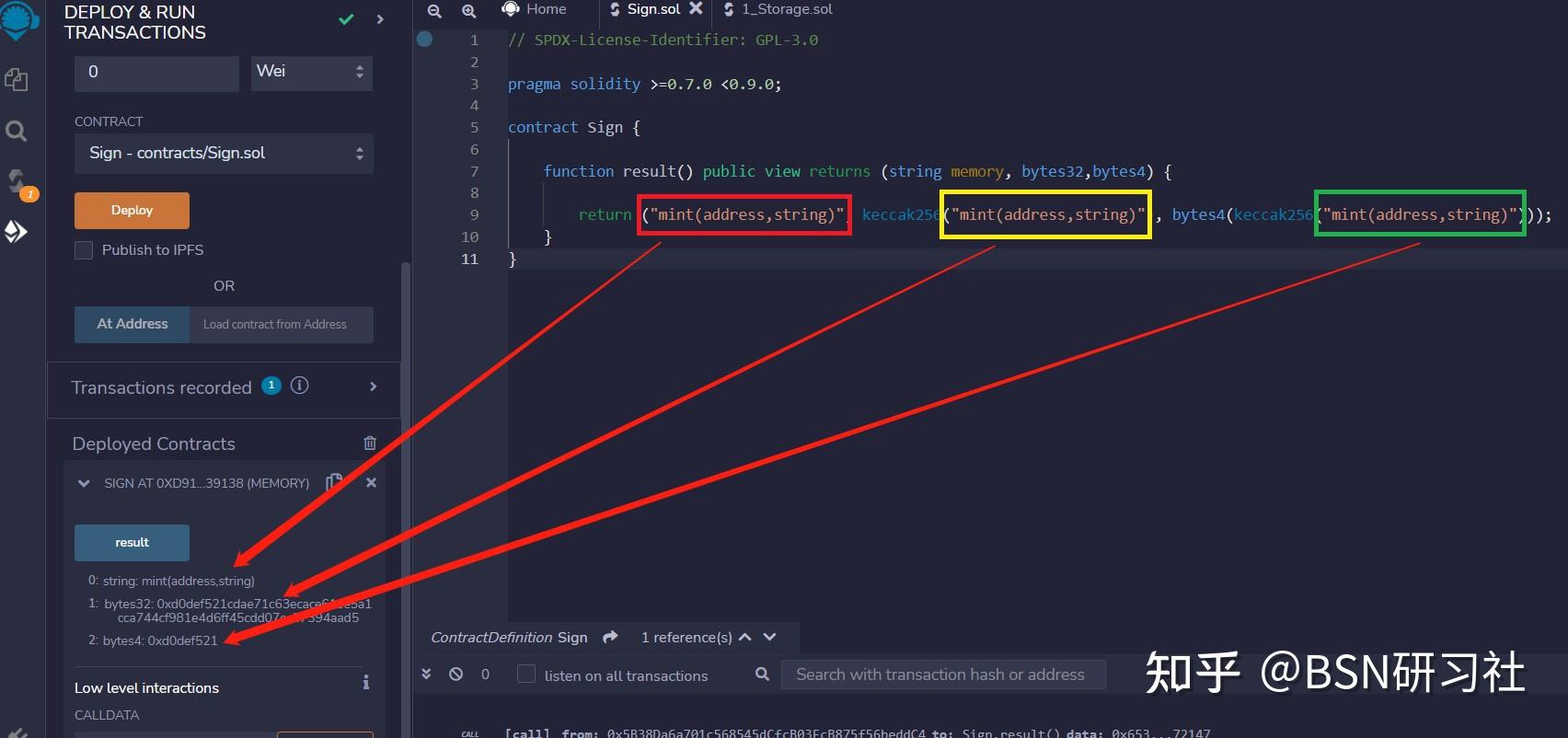Click the Transactions recorded info icon
Image resolution: width=1568 pixels, height=738 pixels.
299,386
